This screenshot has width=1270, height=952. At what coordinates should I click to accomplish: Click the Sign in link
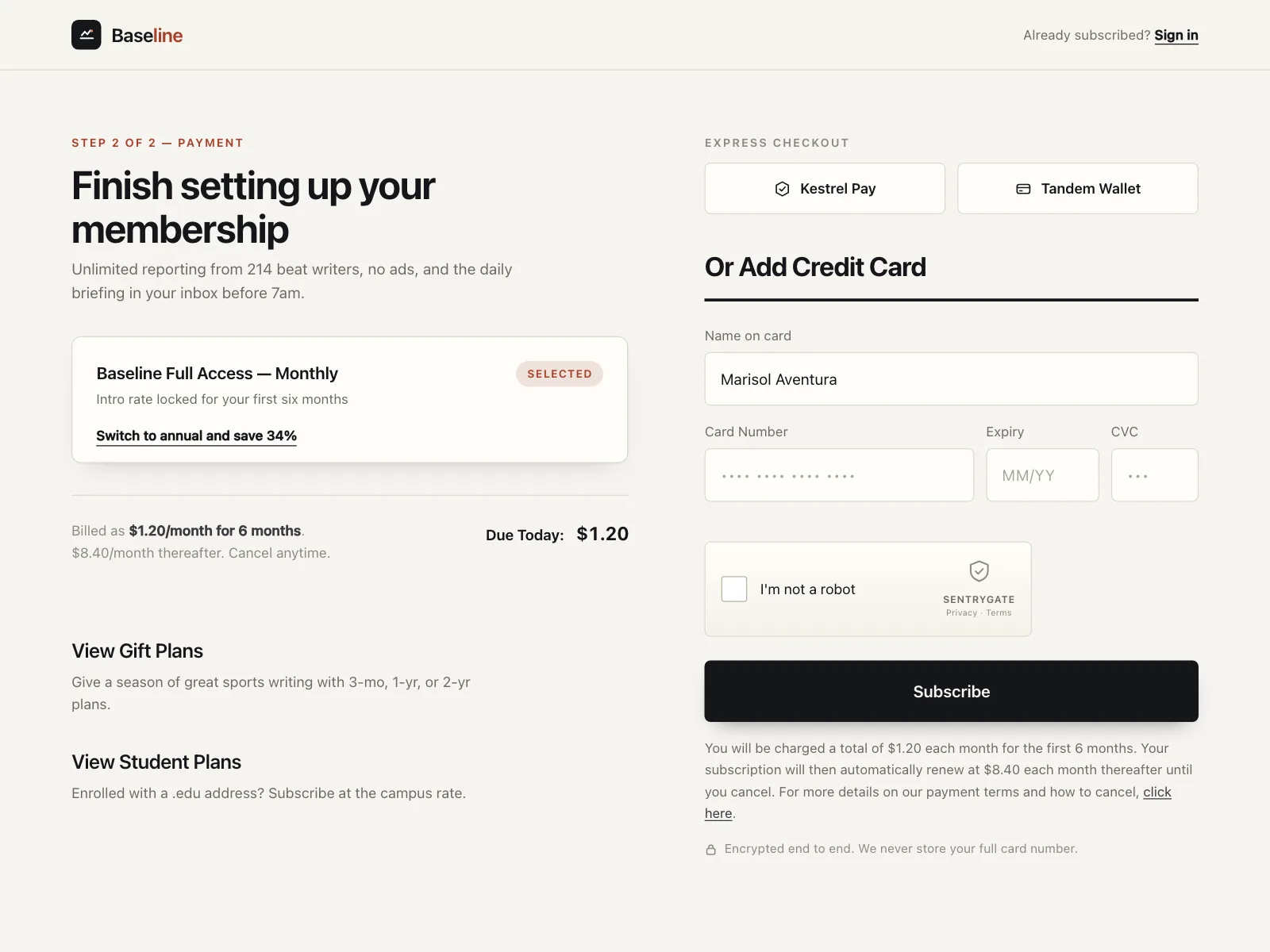pyautogui.click(x=1176, y=35)
